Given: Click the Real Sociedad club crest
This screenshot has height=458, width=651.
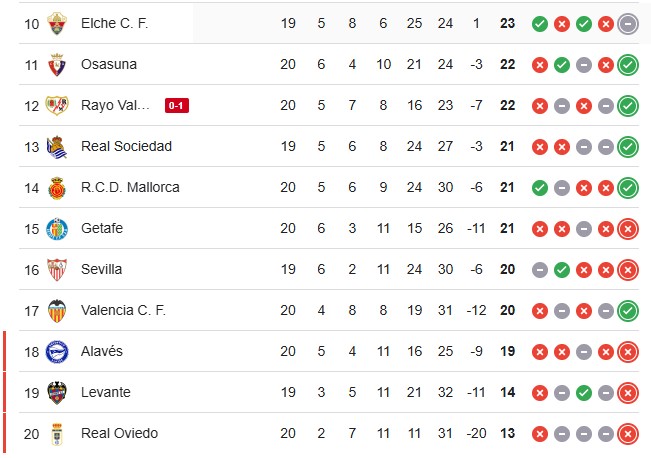Looking at the screenshot, I should click(57, 146).
